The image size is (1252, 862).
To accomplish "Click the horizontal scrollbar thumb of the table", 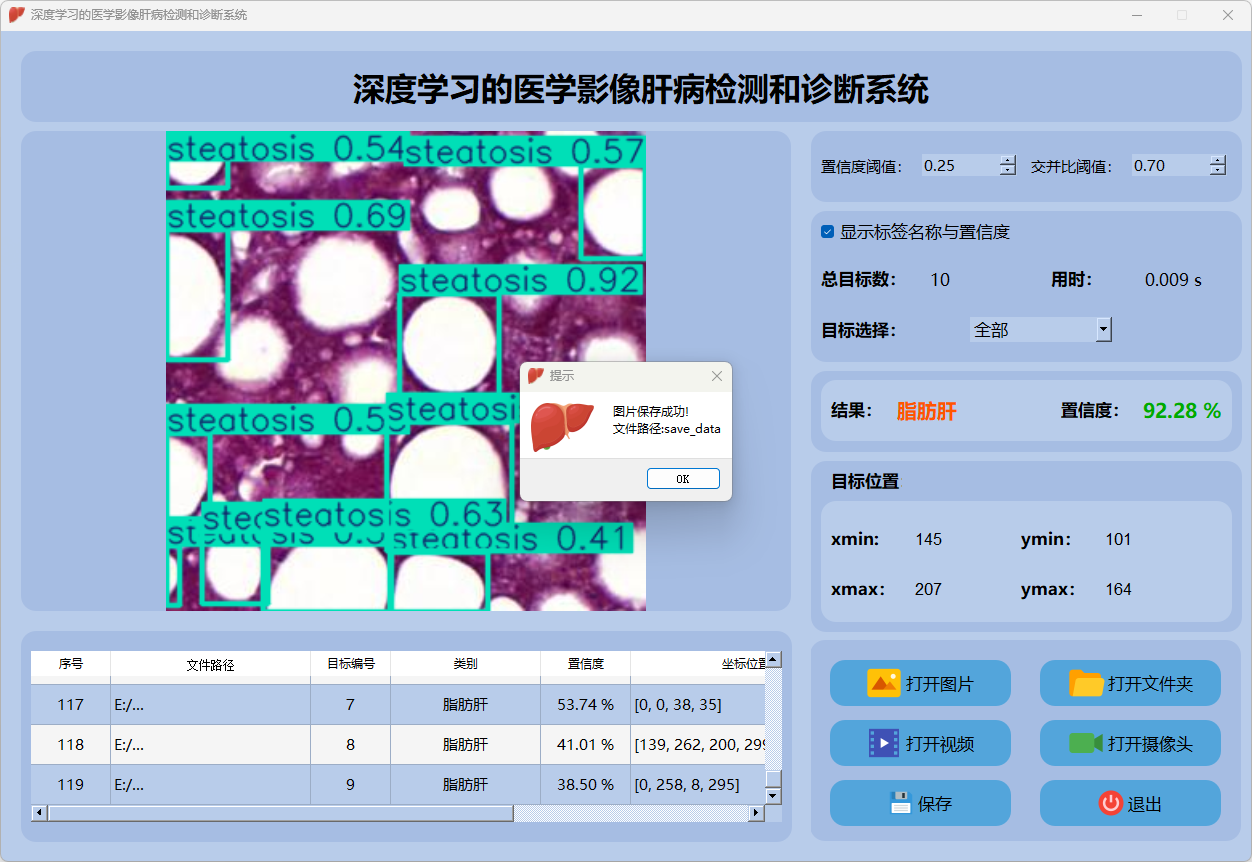I will point(280,813).
